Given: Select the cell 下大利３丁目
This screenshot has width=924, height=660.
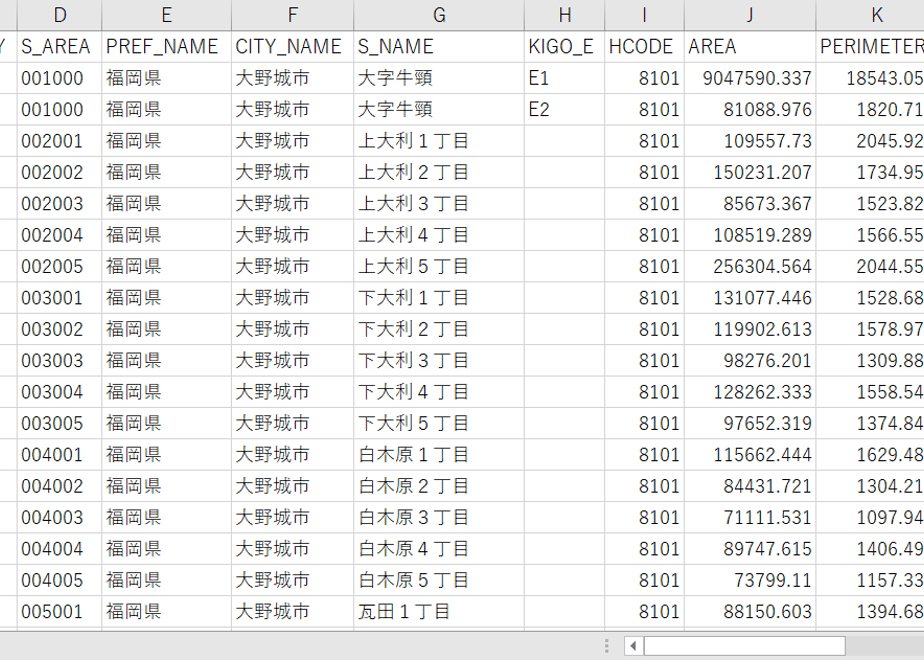Looking at the screenshot, I should (x=439, y=361).
